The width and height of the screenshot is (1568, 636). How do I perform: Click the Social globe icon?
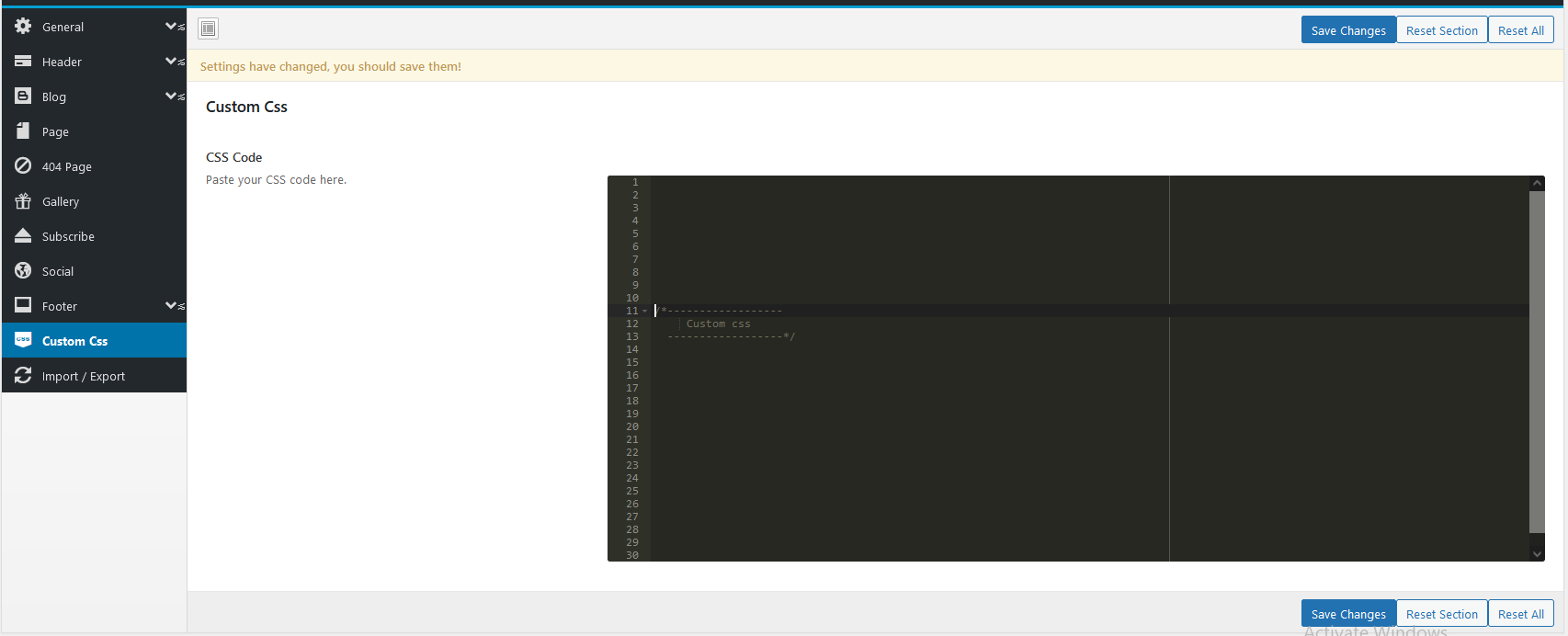[23, 271]
